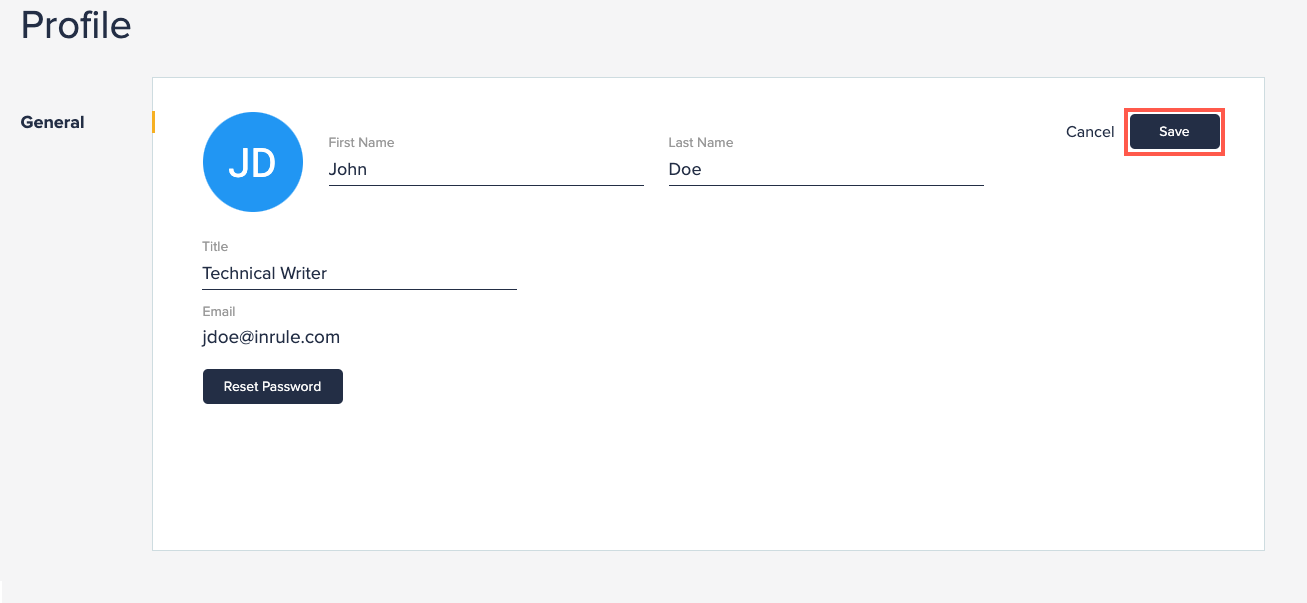The height and width of the screenshot is (603, 1307).
Task: Click the underline beneath the Title field
Action: (359, 289)
